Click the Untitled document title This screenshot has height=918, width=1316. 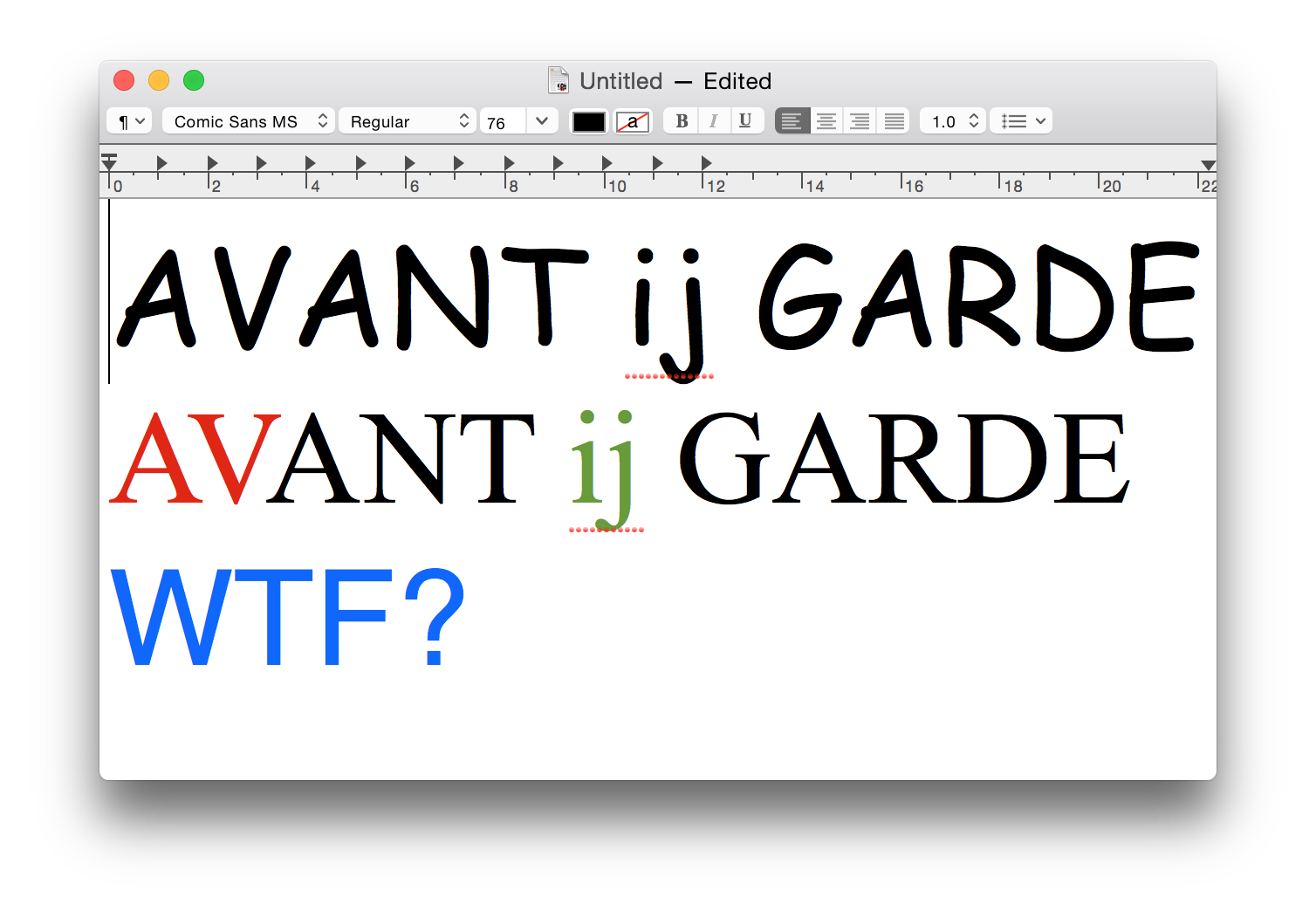621,80
